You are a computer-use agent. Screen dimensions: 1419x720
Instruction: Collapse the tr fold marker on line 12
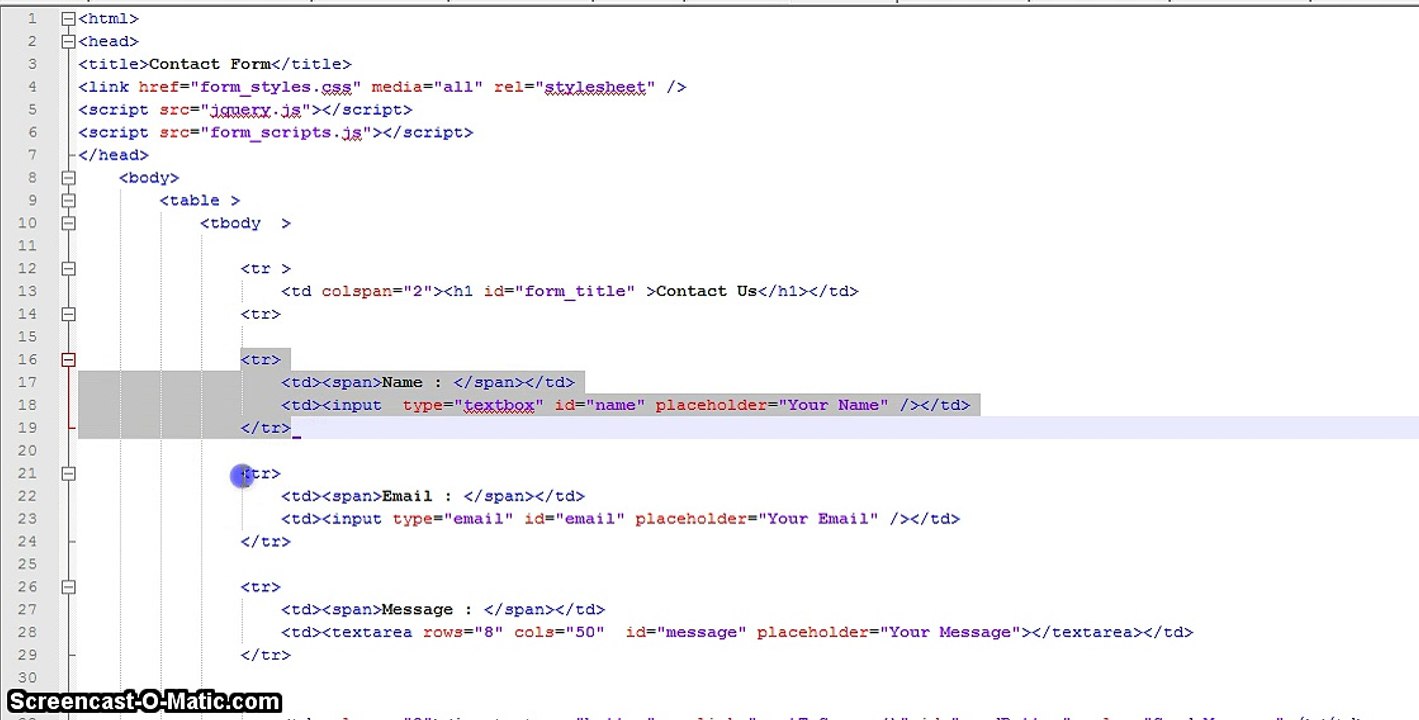(68, 269)
